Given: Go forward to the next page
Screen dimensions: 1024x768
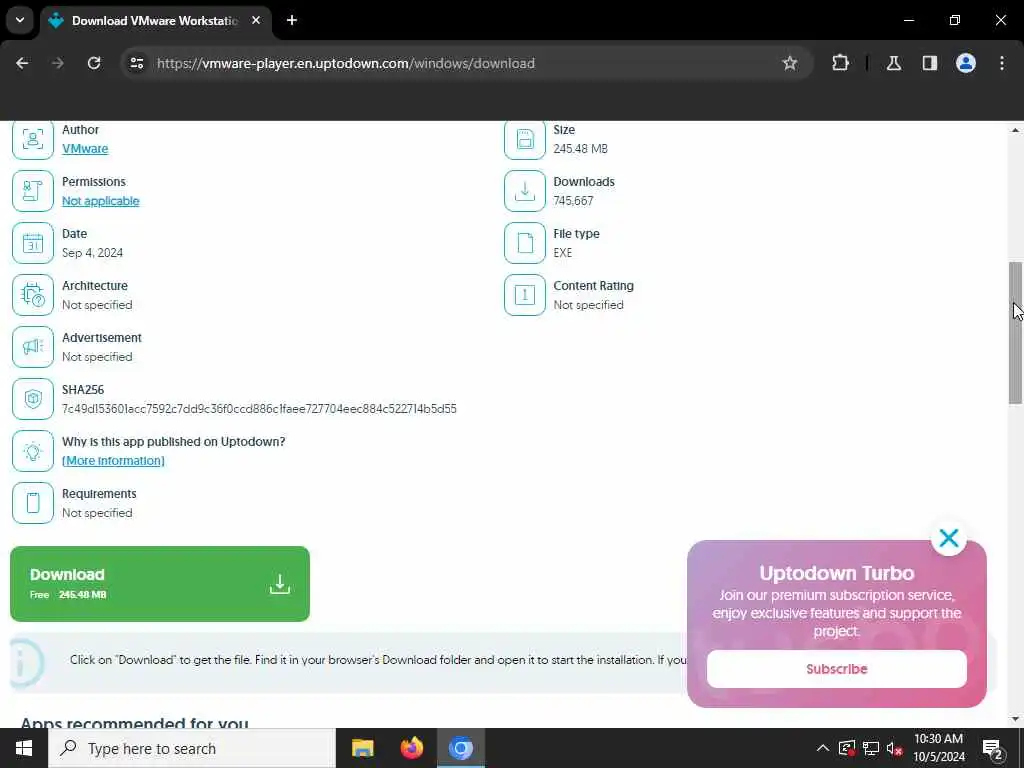Looking at the screenshot, I should 57,63.
